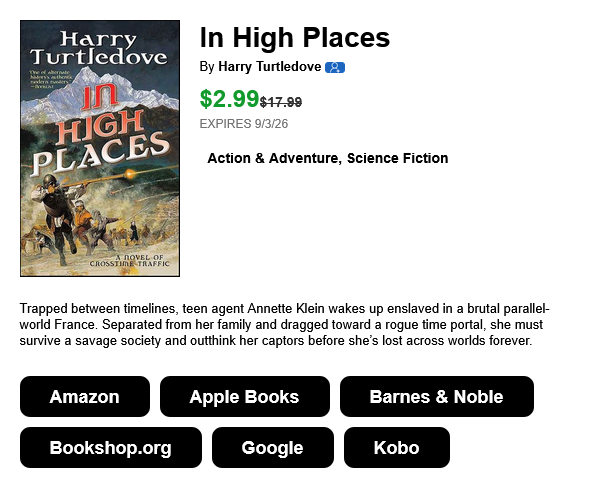Open the In High Places book cover
Screen dimensions: 600x493
pyautogui.click(x=100, y=148)
